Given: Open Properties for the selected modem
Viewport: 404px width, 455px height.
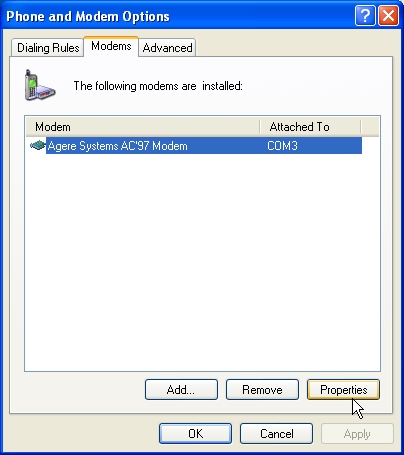Looking at the screenshot, I should pyautogui.click(x=343, y=389).
